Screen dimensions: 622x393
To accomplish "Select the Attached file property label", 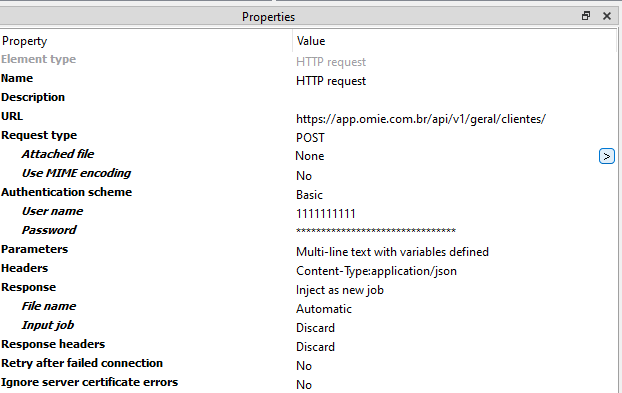I will point(58,154).
